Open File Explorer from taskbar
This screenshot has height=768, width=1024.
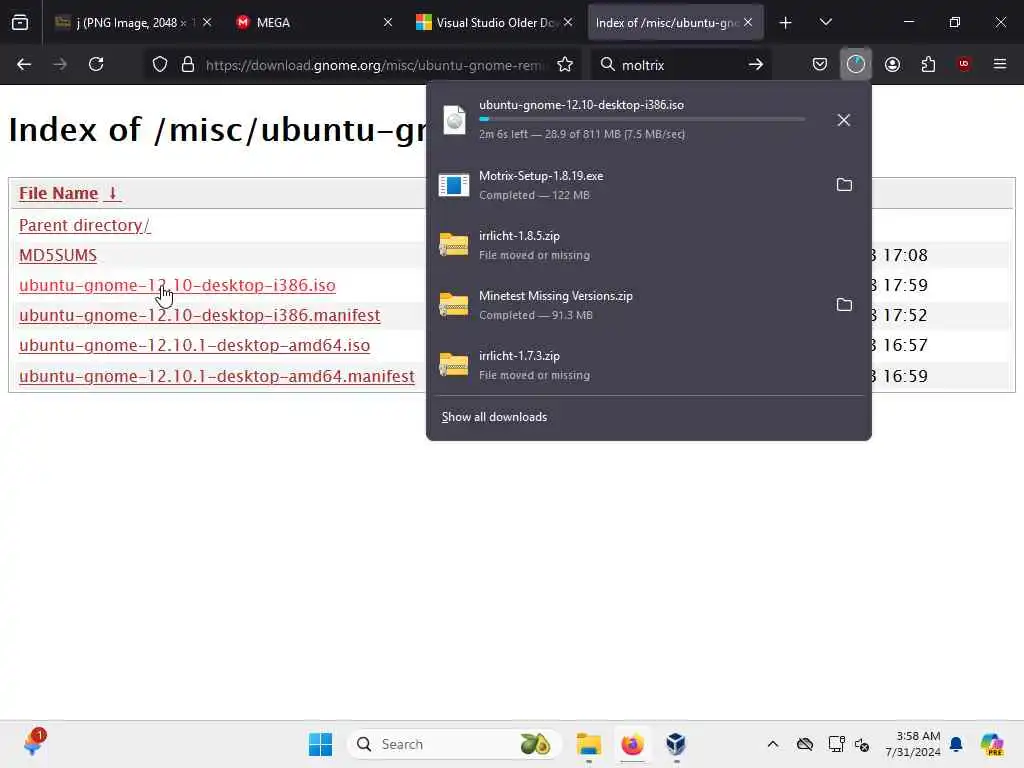coord(589,744)
